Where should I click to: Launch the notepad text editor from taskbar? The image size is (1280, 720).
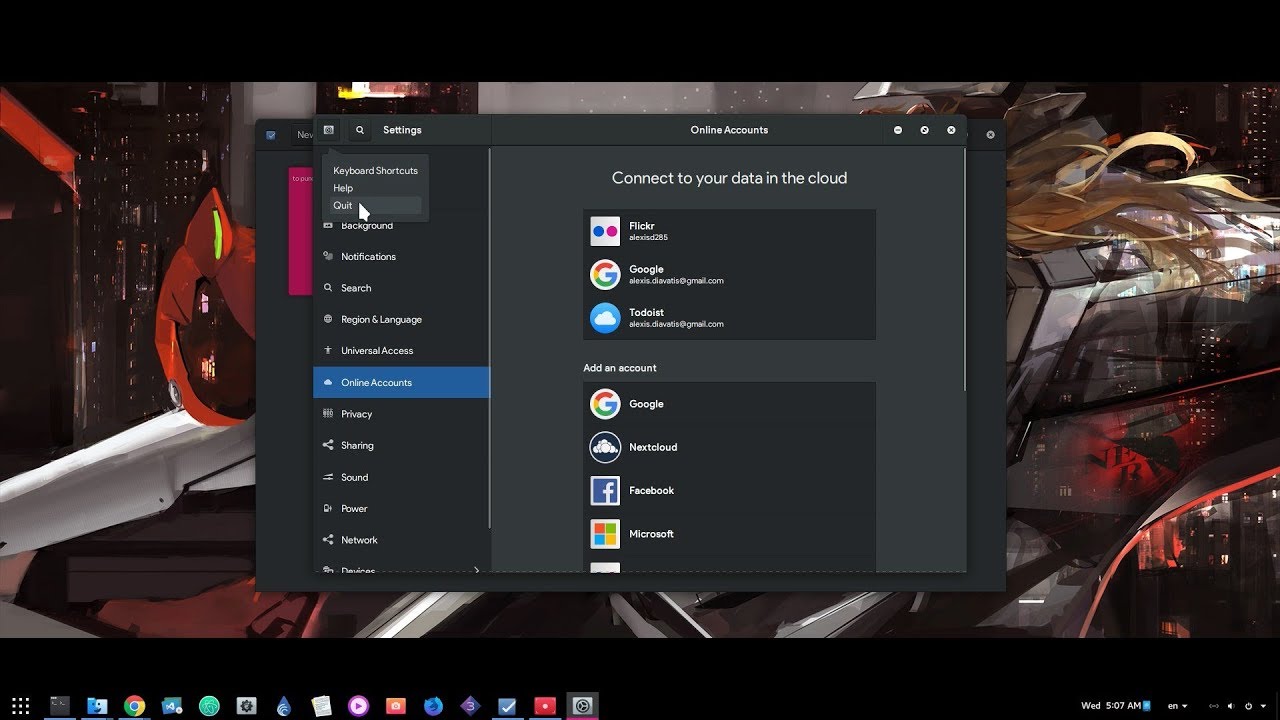pos(321,706)
